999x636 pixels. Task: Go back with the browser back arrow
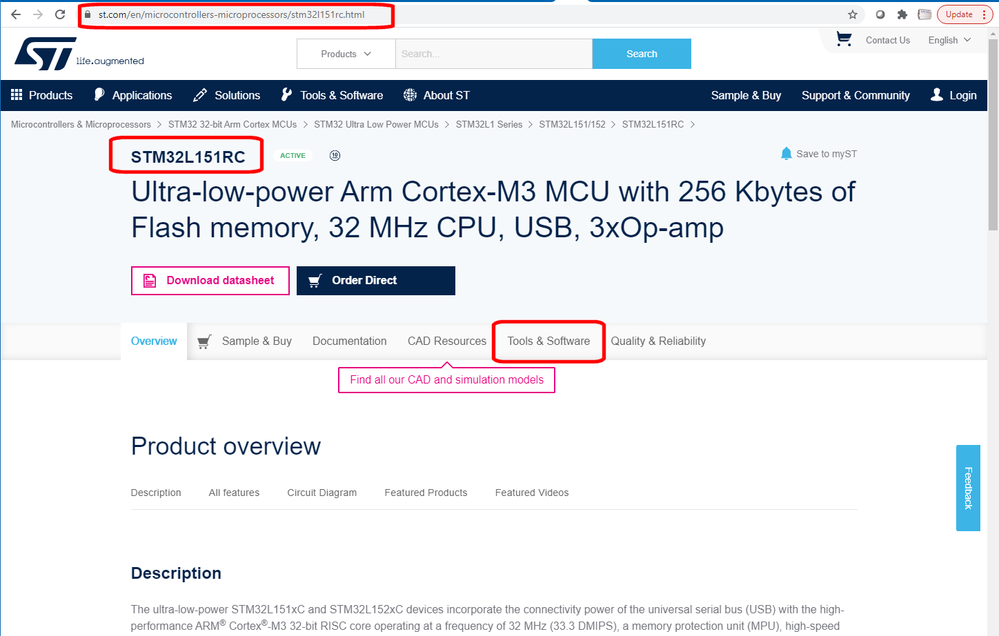coord(16,15)
